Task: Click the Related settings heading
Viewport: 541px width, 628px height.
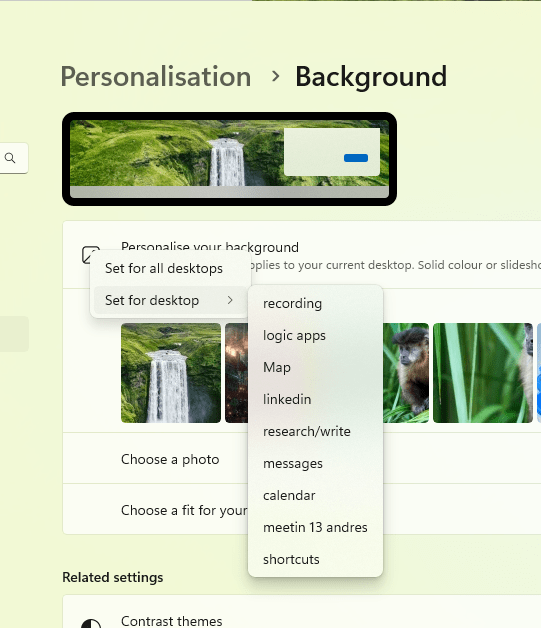Action: pos(113,577)
